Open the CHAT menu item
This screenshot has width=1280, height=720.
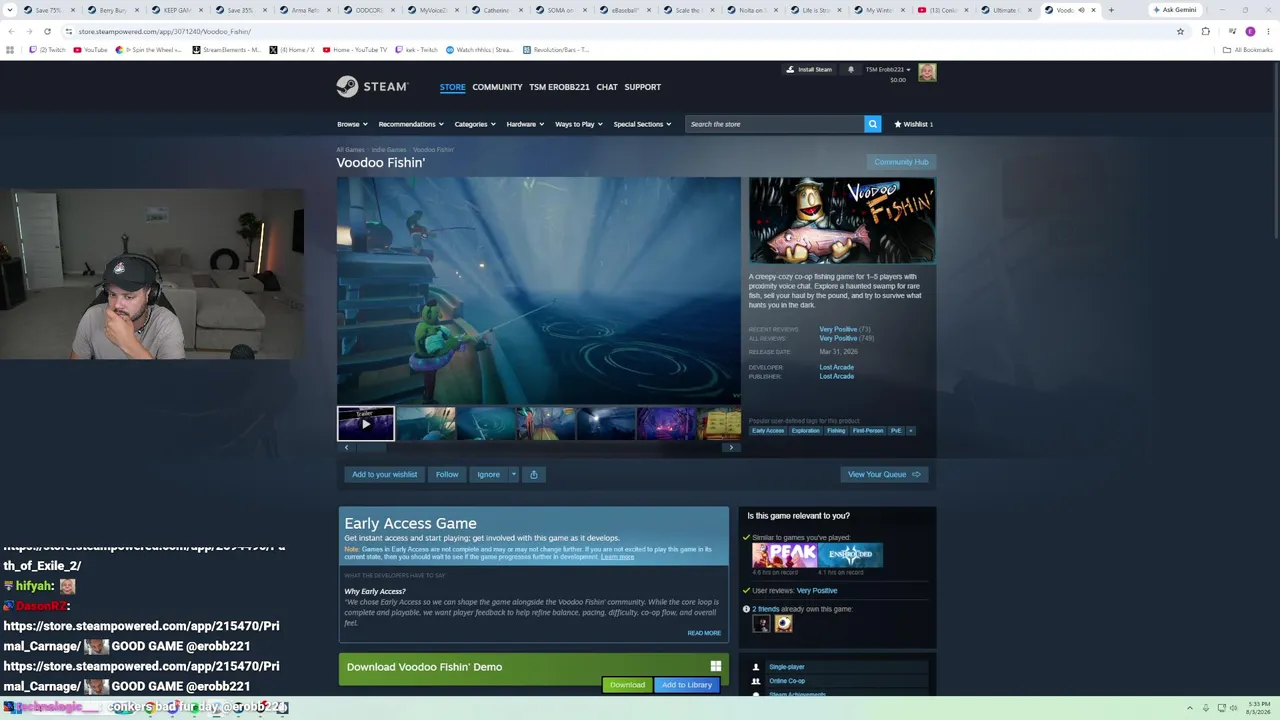pyautogui.click(x=607, y=87)
